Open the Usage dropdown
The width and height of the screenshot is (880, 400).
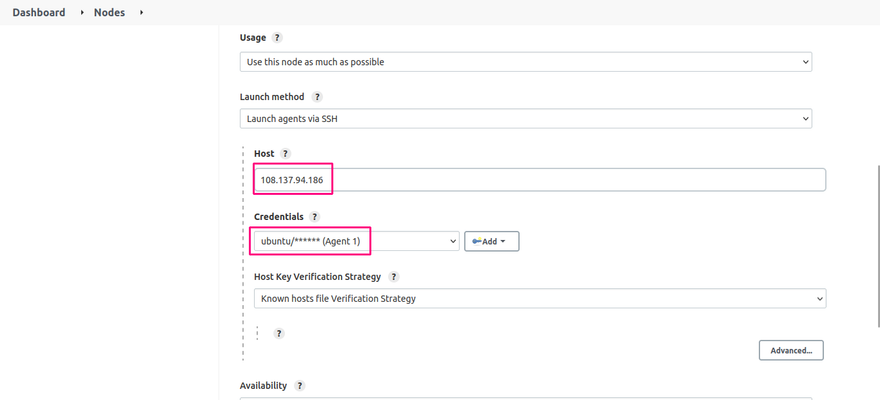coord(526,62)
